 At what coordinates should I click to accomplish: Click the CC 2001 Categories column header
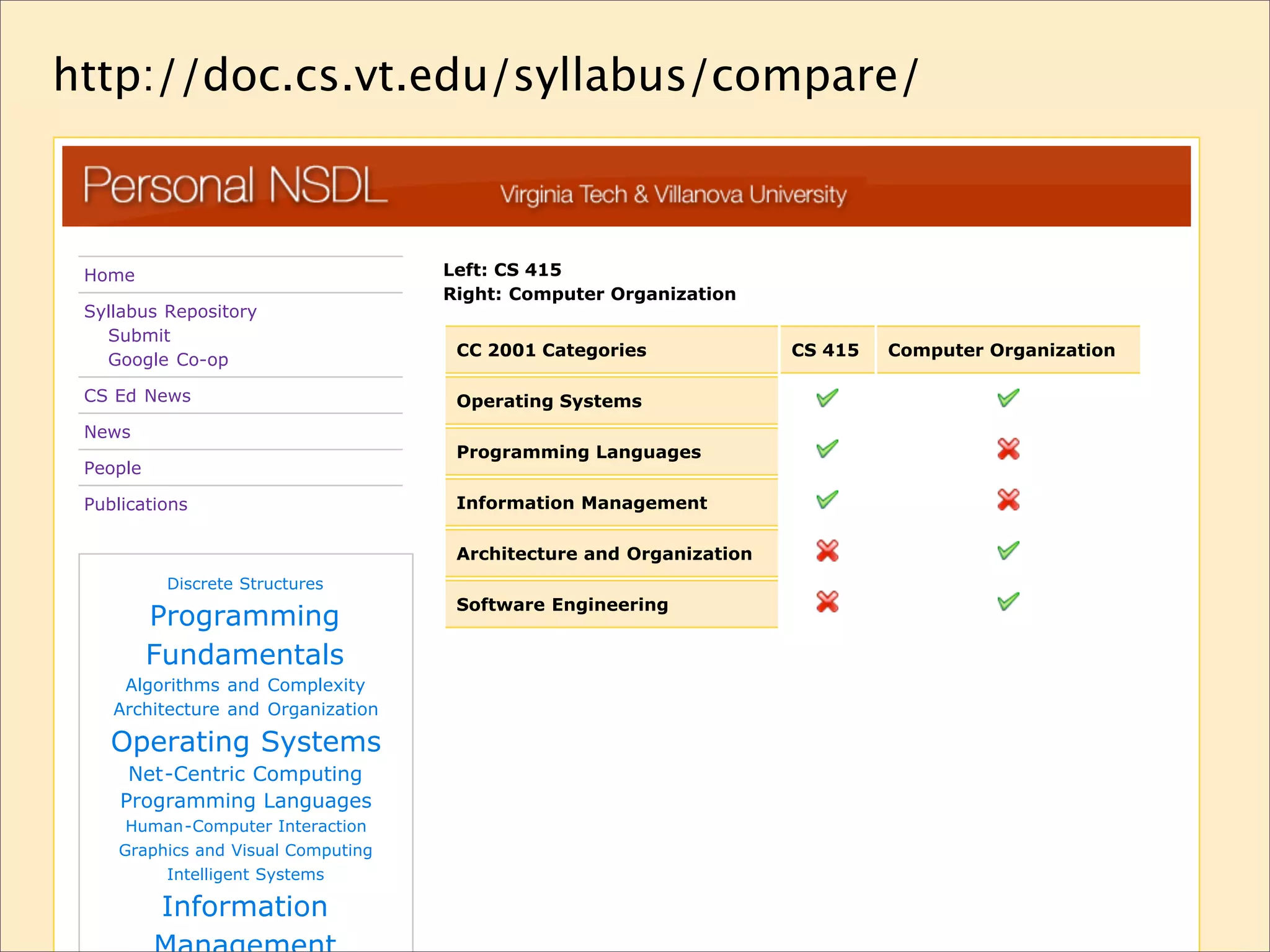[x=611, y=350]
